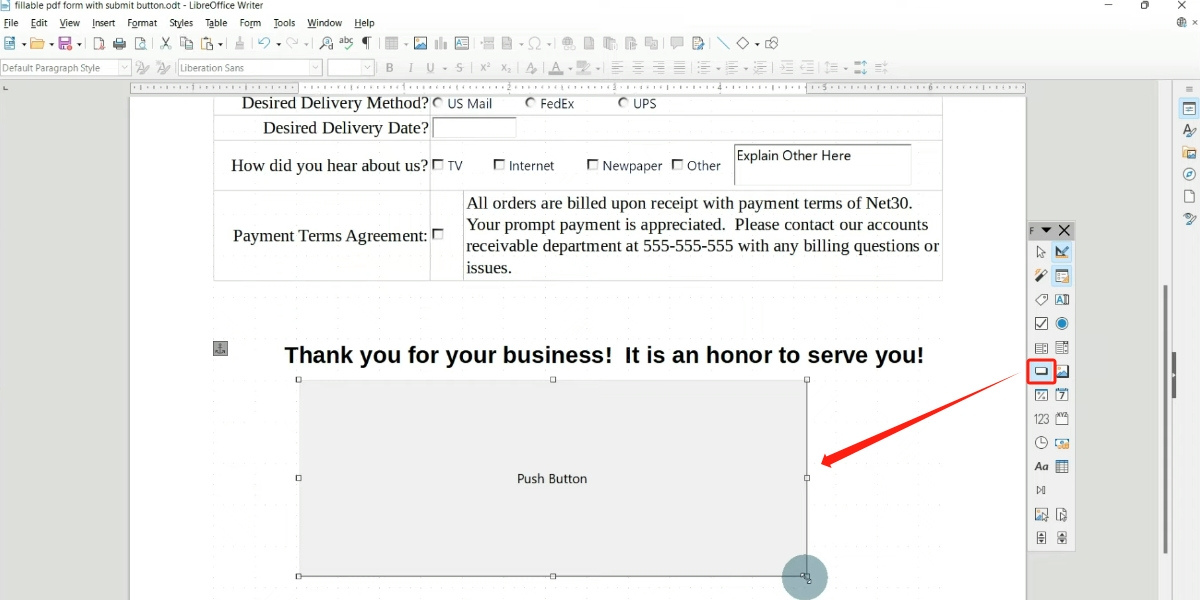Image resolution: width=1200 pixels, height=600 pixels.
Task: Toggle bold formatting in the toolbar
Action: coord(389,67)
